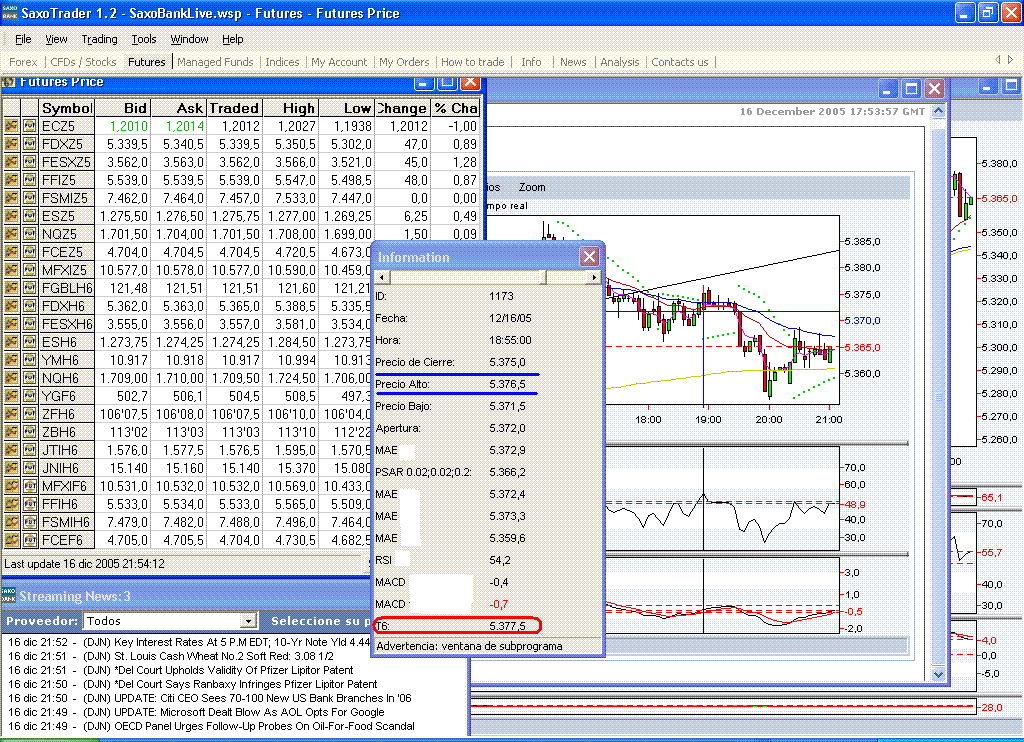The height and width of the screenshot is (742, 1024).
Task: Open the Trading menu
Action: click(x=99, y=39)
